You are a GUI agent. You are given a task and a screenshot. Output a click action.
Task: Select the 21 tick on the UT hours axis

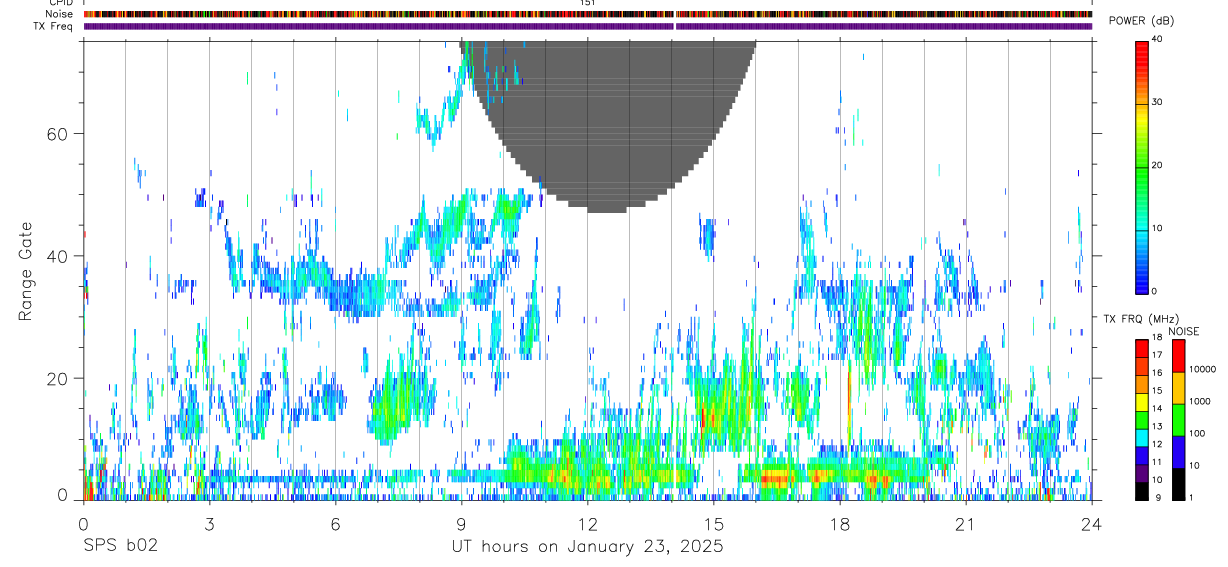(x=965, y=524)
